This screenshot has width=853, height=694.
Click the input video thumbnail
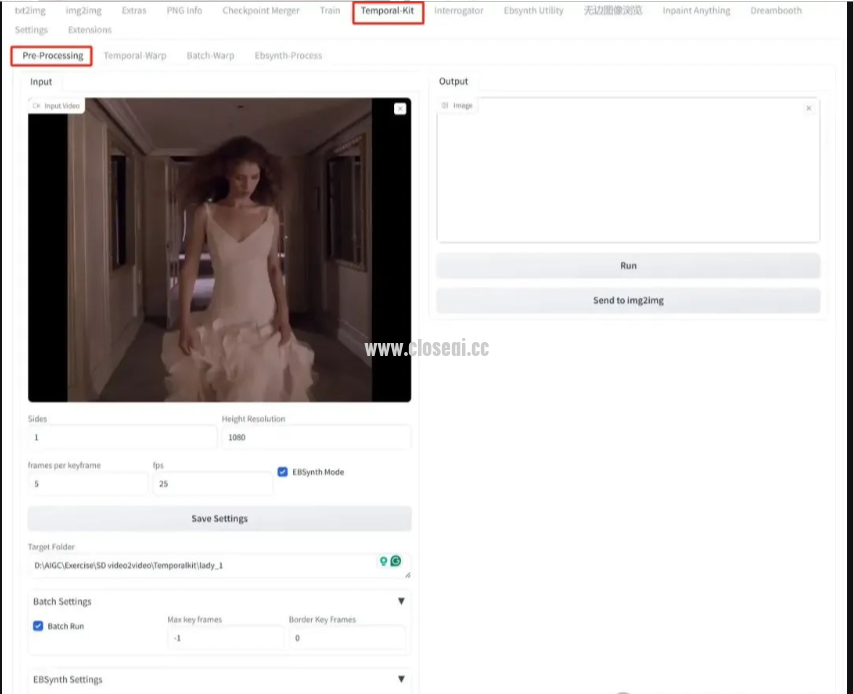point(220,250)
